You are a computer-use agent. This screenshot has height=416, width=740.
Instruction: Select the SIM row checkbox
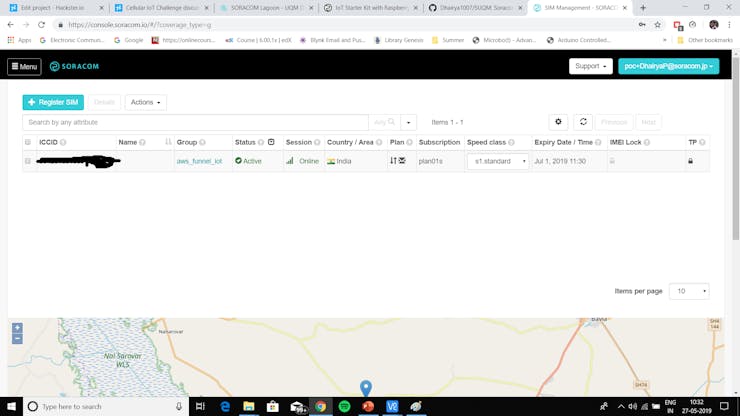[28, 161]
